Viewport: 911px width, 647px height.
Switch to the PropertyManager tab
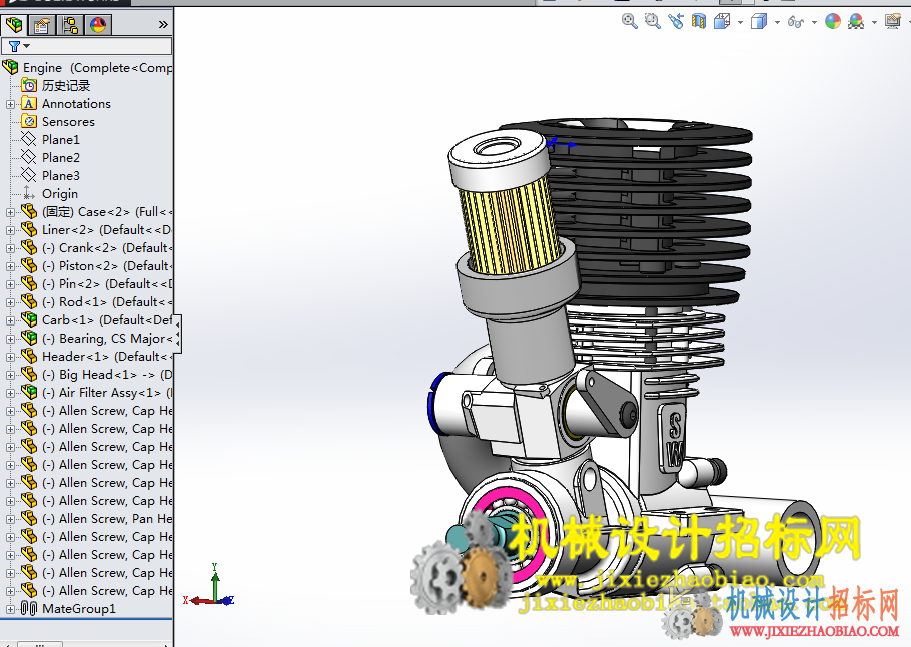click(x=42, y=25)
